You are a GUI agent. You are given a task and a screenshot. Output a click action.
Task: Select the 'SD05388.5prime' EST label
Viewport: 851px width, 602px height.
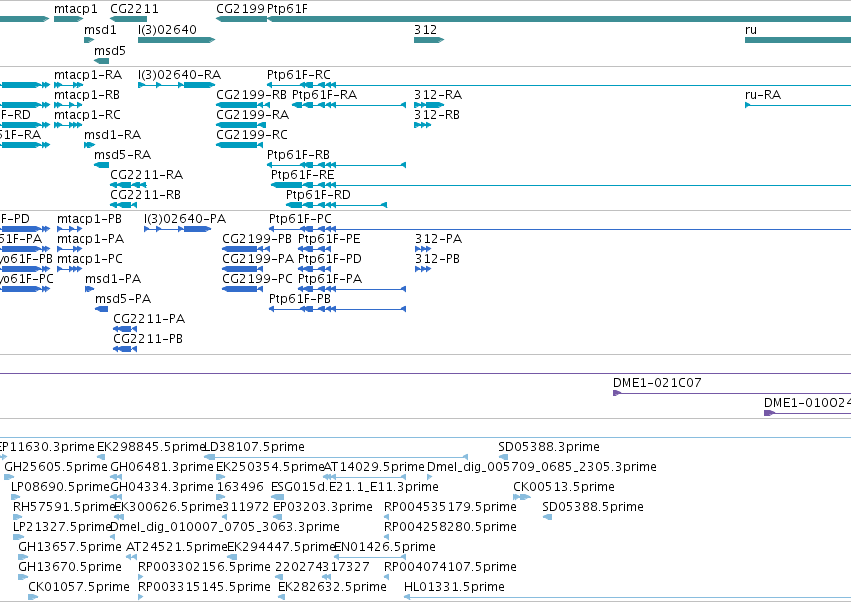[x=593, y=506]
